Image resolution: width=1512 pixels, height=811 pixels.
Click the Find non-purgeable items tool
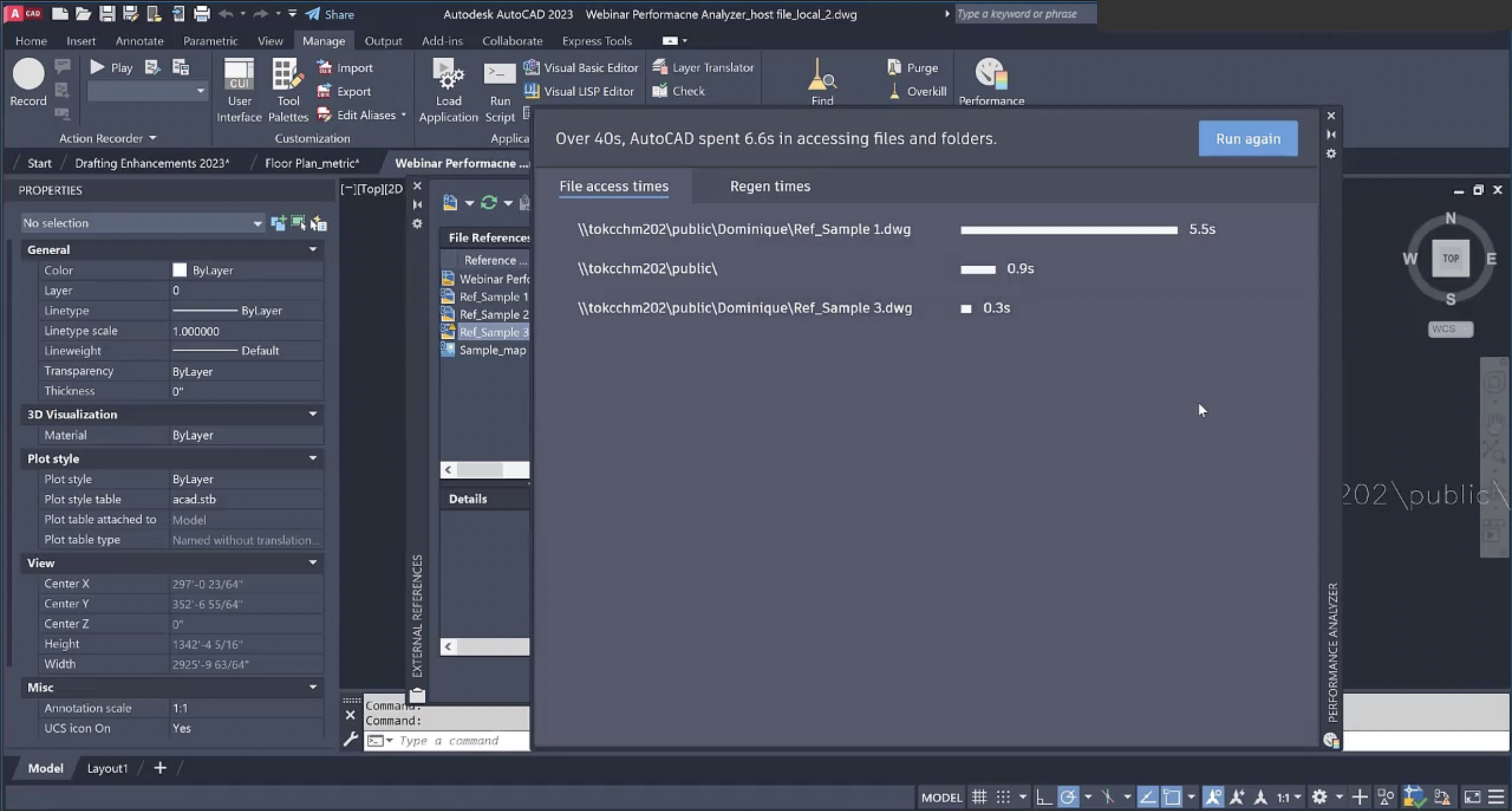[822, 82]
